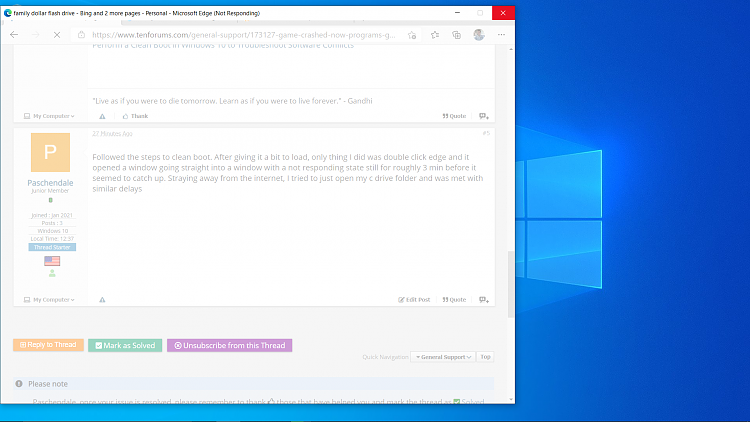
Task: Click the page's vertical scrollbar thumb
Action: pyautogui.click(x=511, y=283)
